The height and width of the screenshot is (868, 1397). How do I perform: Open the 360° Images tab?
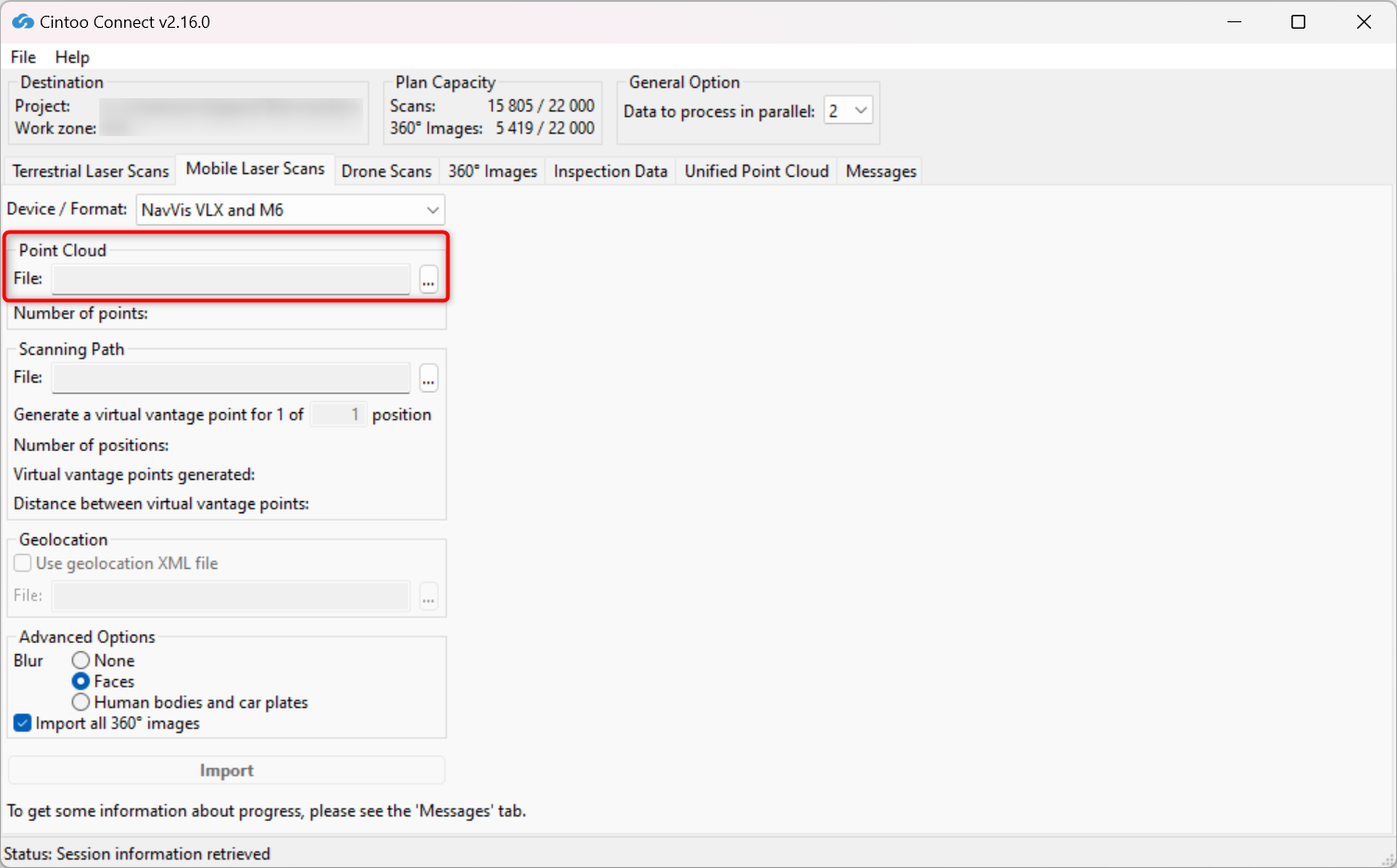[493, 171]
